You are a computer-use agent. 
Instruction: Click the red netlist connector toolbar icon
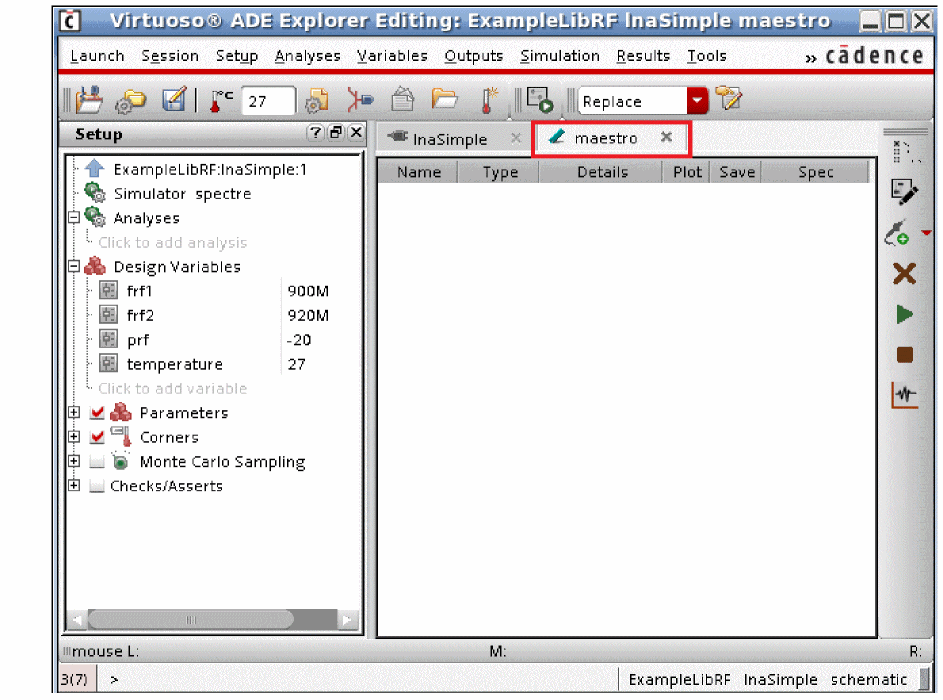click(360, 100)
